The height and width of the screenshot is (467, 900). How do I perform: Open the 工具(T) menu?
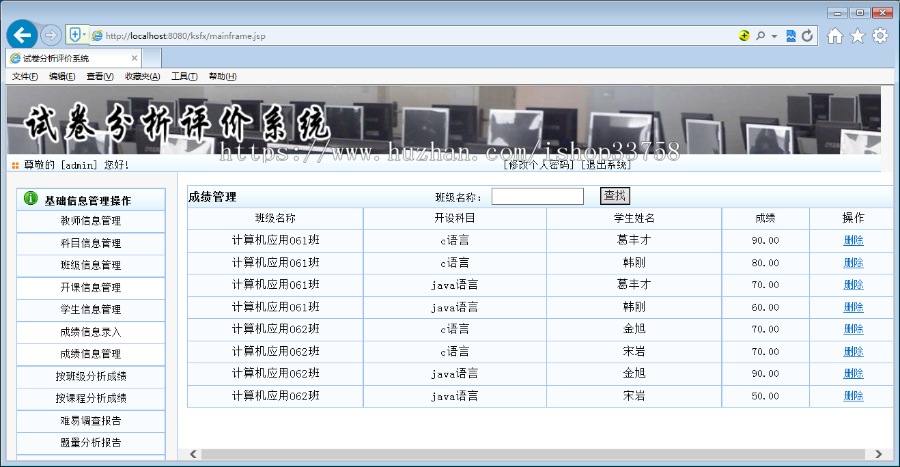click(184, 76)
